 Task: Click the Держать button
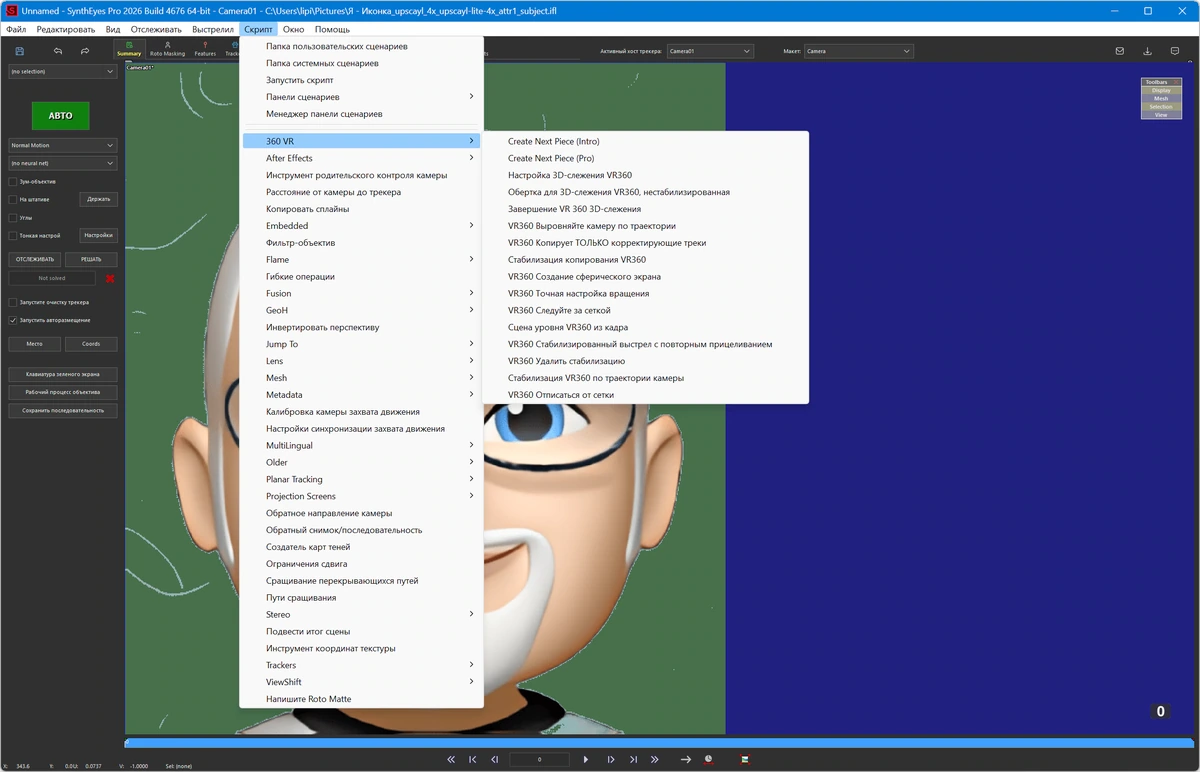(99, 199)
